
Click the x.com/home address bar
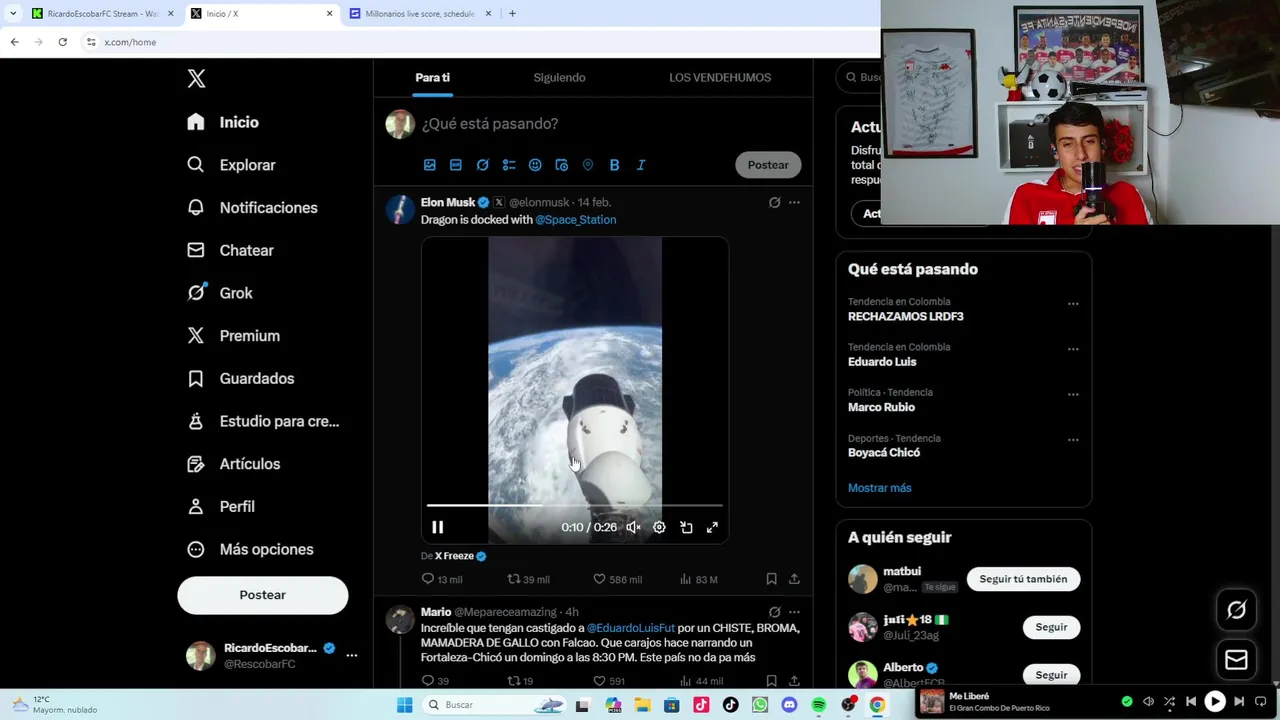click(480, 42)
